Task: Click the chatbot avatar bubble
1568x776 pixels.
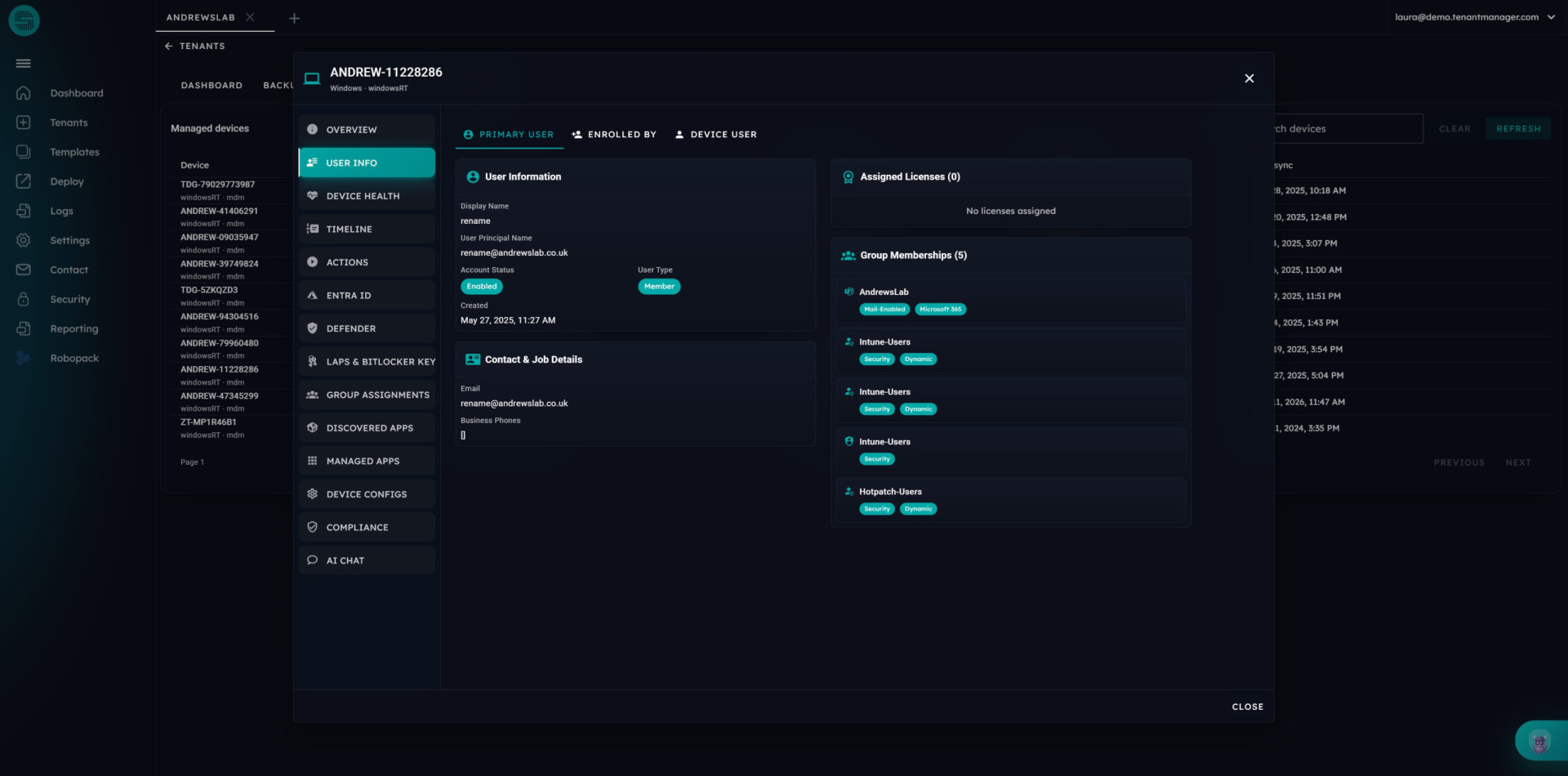Action: (x=1539, y=741)
